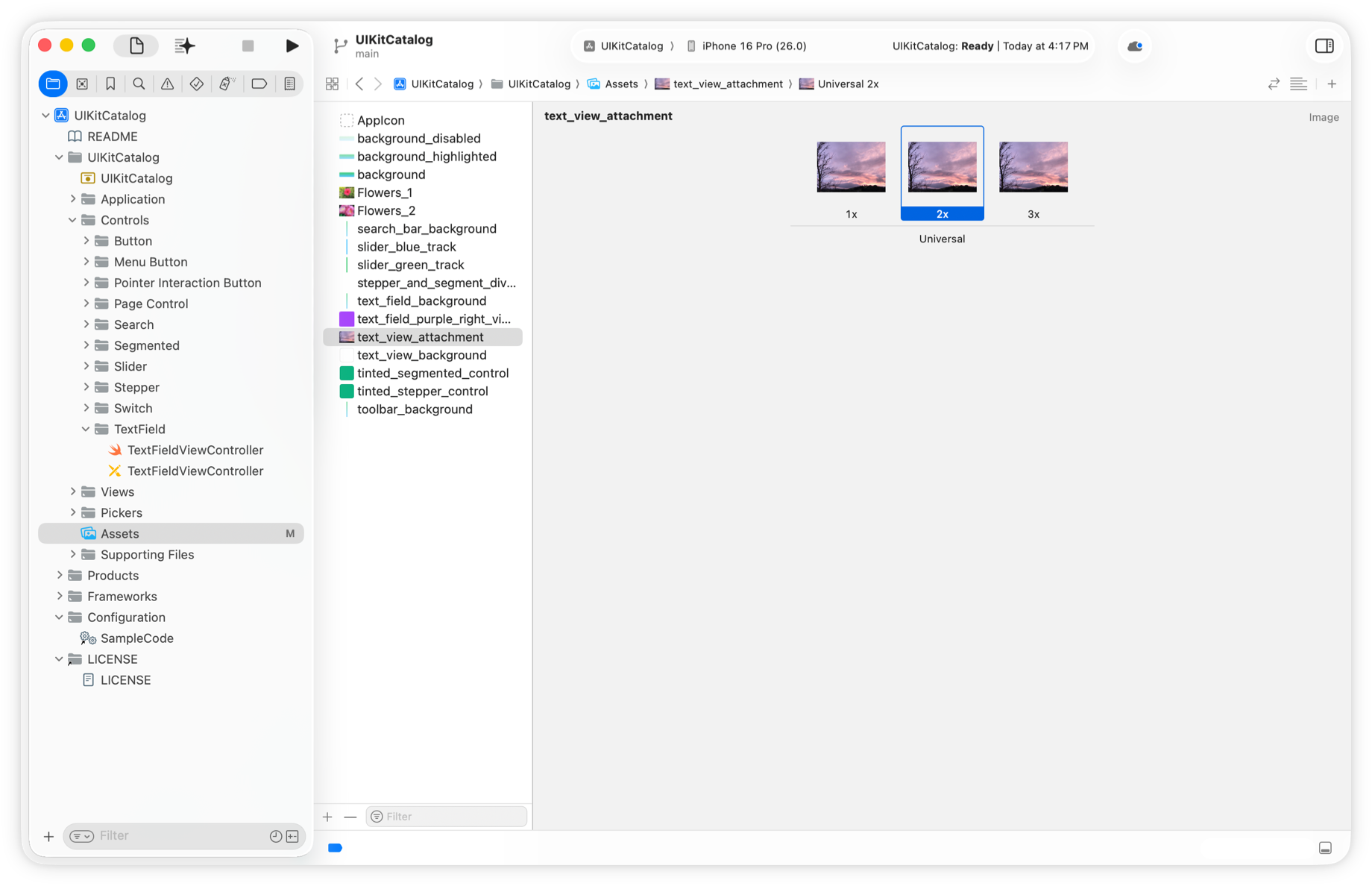Image resolution: width=1372 pixels, height=886 pixels.
Task: Collapse the Controls folder
Action: [x=72, y=220]
